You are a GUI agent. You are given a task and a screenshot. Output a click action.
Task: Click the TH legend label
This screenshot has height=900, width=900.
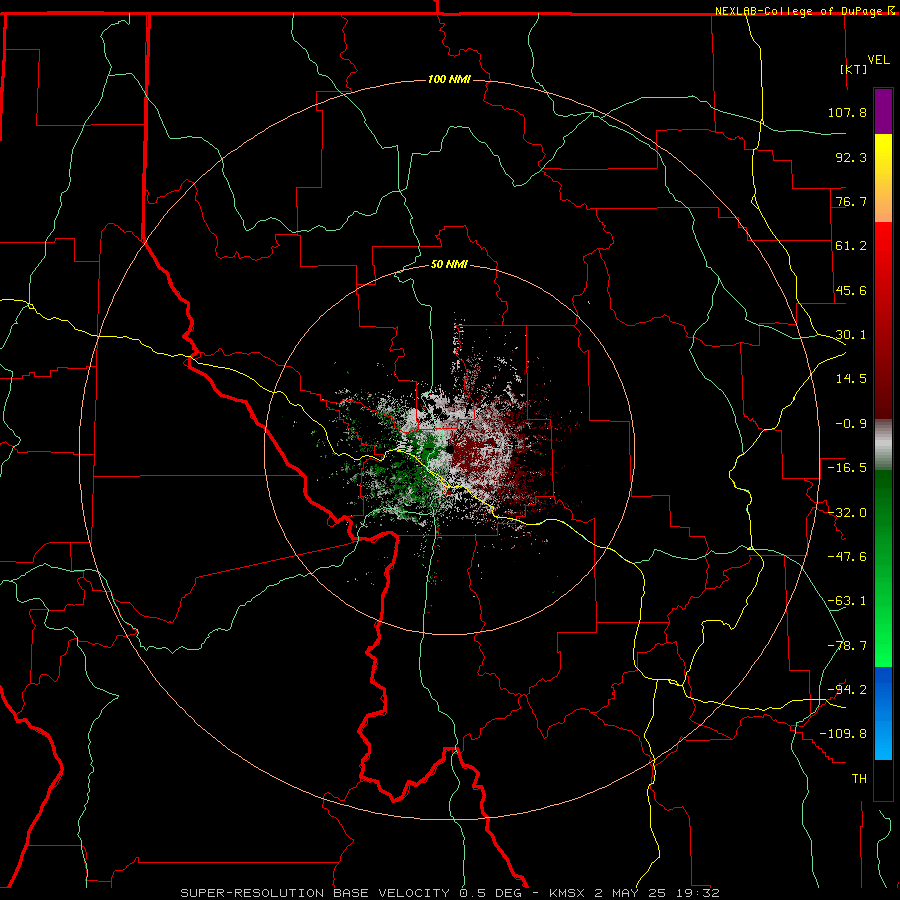pos(859,778)
